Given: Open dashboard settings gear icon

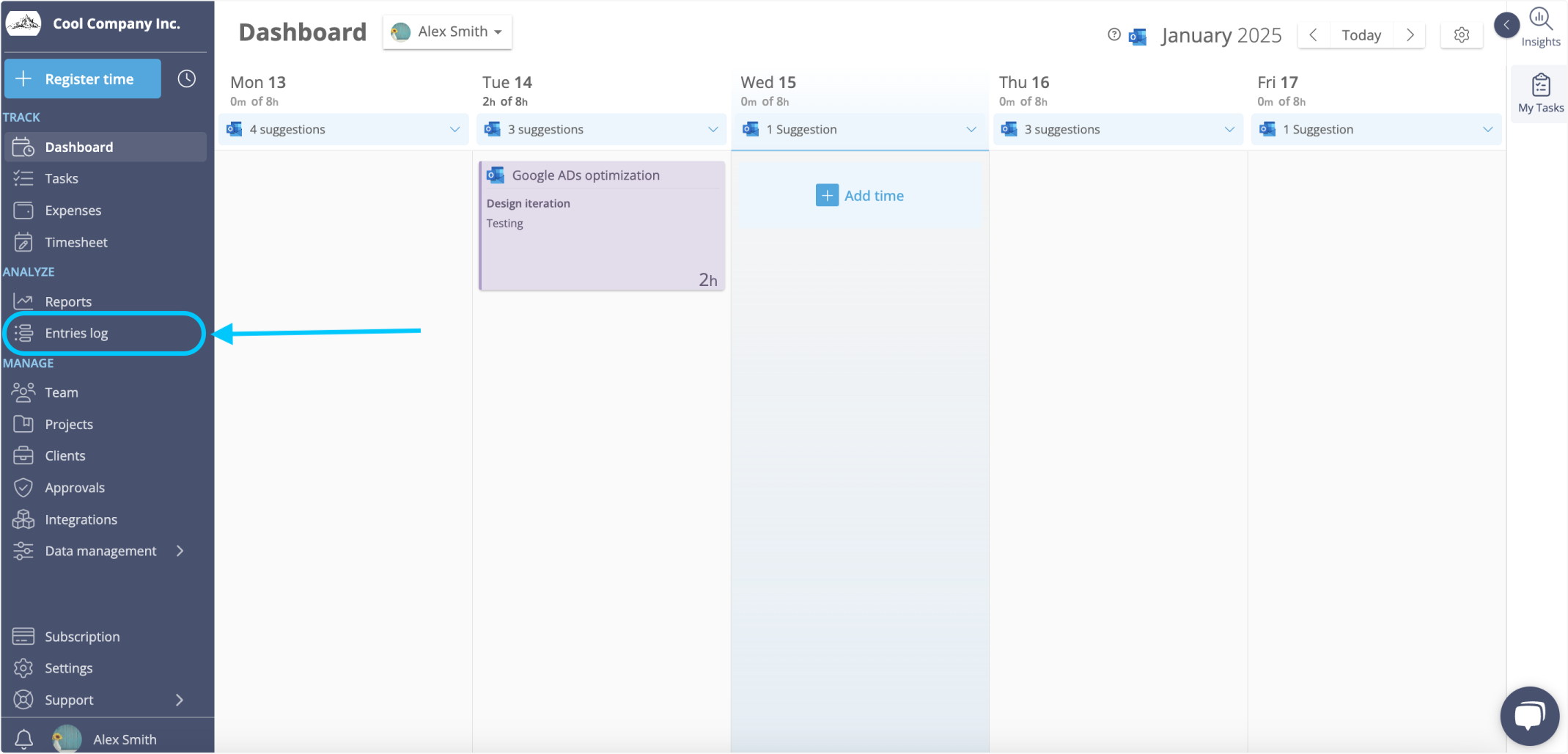Looking at the screenshot, I should pyautogui.click(x=1461, y=35).
